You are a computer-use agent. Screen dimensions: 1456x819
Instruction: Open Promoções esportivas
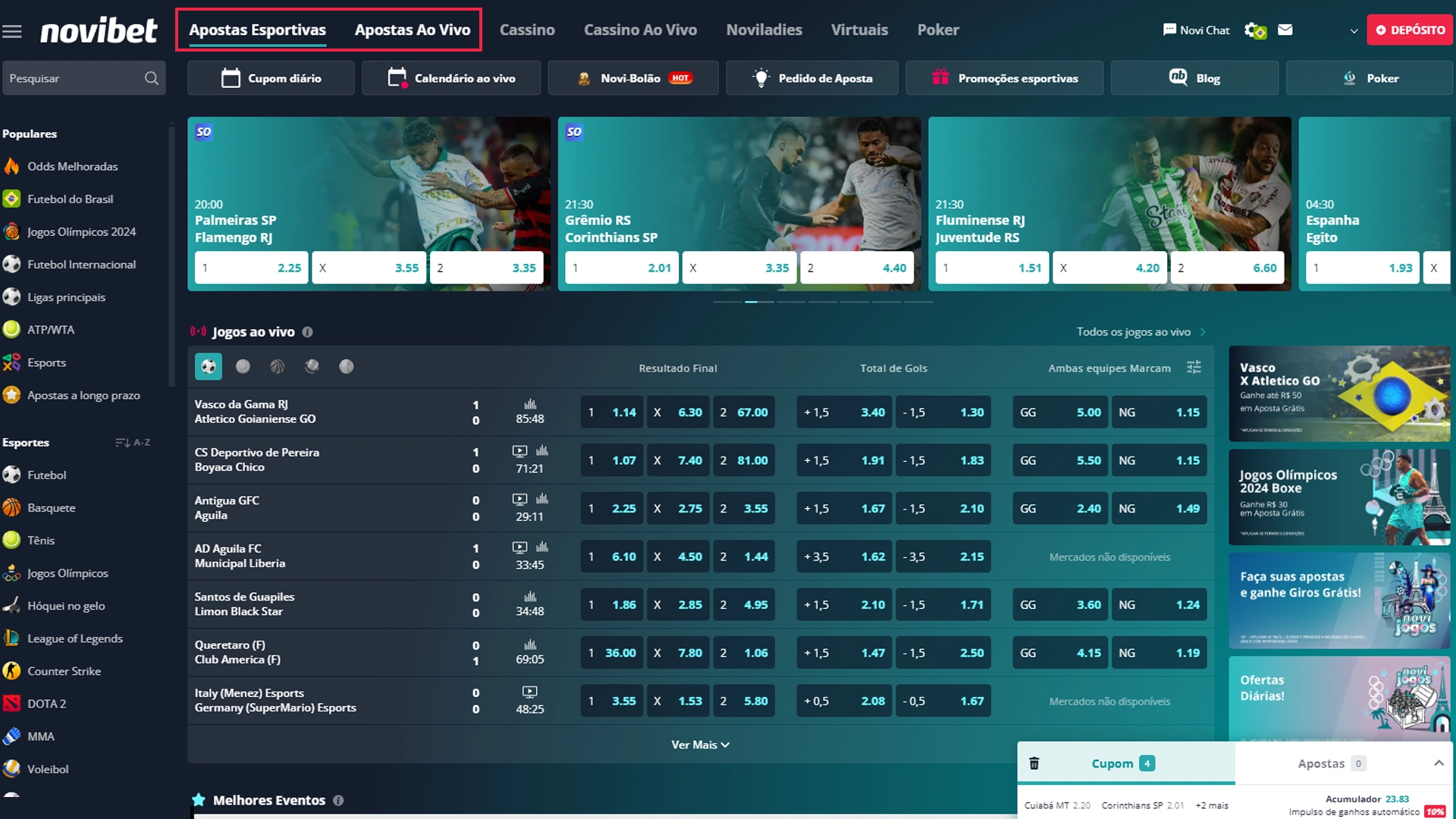coord(1005,78)
